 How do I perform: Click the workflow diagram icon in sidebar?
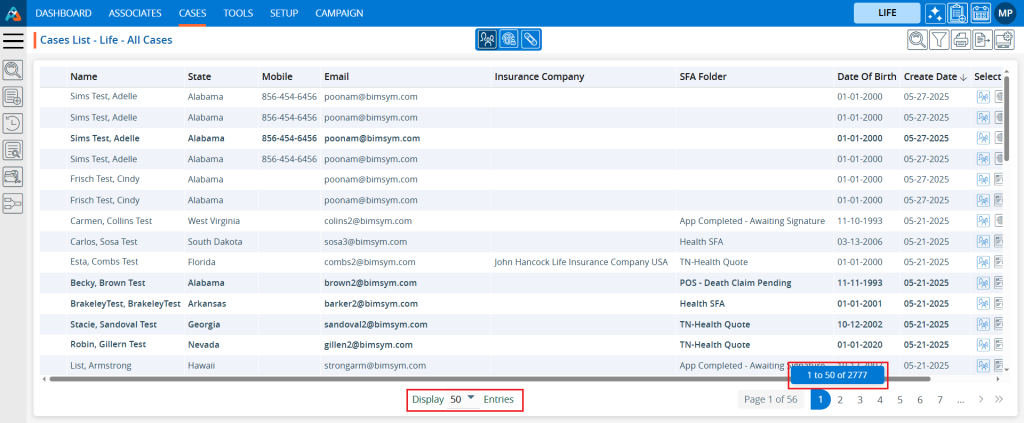pos(13,203)
